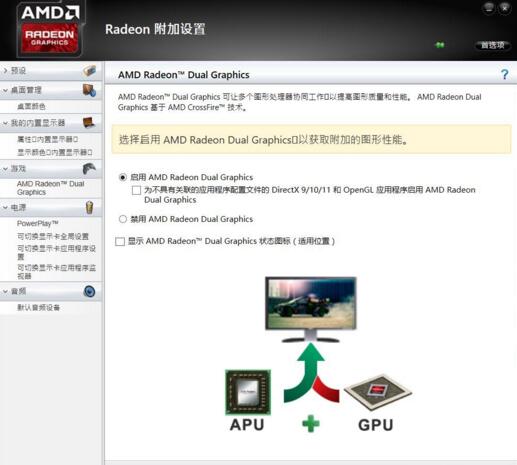Click the game controller icon in sidebar
517x465 pixels.
(89, 169)
